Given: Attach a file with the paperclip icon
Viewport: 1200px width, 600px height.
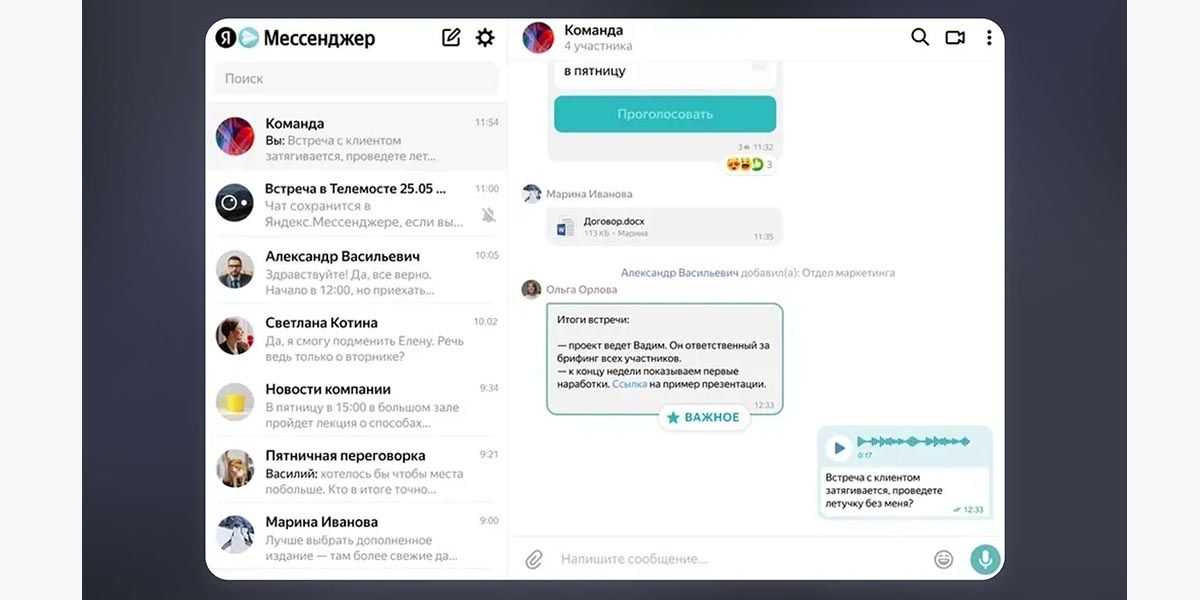Looking at the screenshot, I should click(534, 559).
